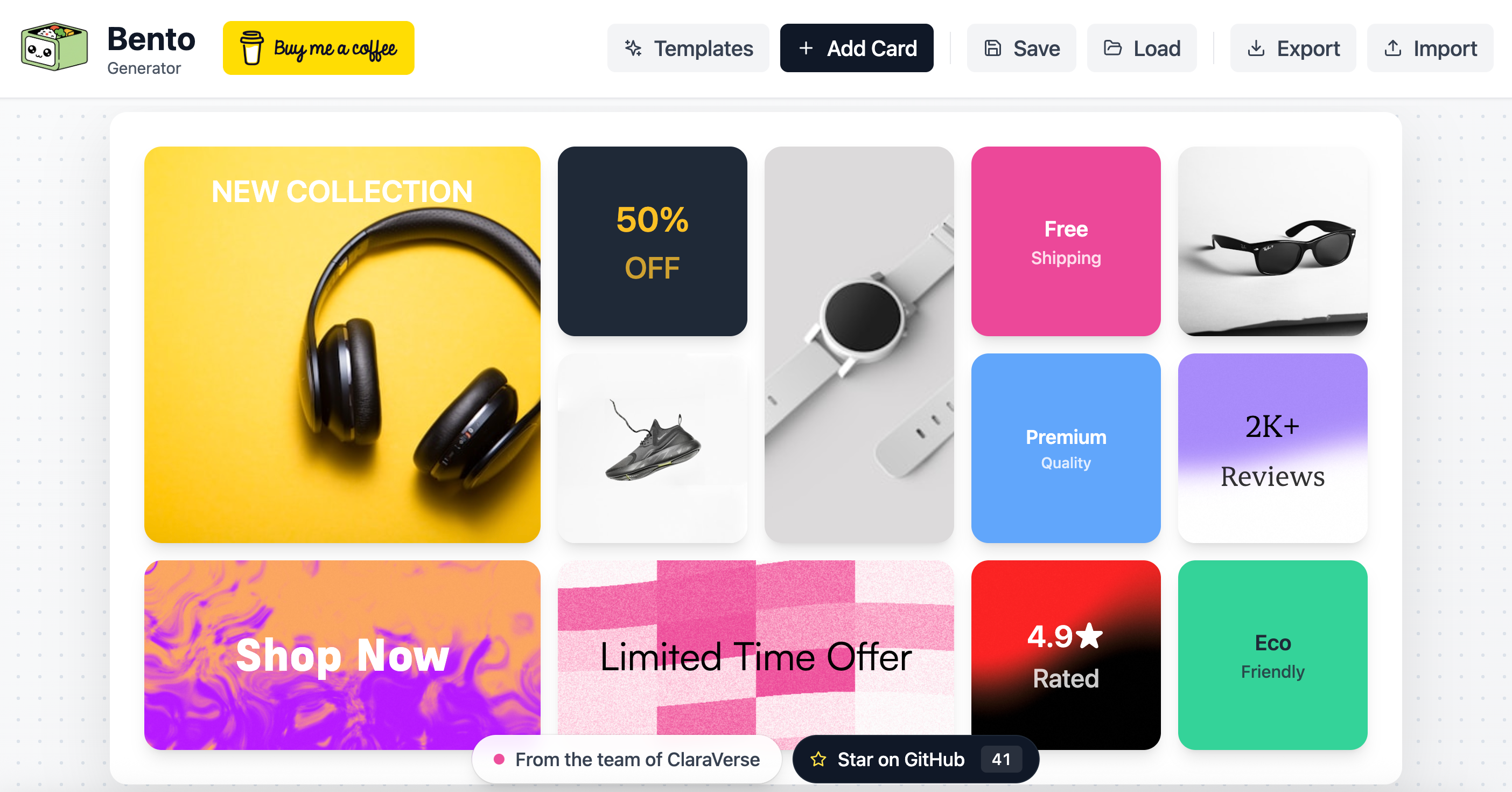The height and width of the screenshot is (792, 1512).
Task: Click the folder Load icon
Action: (1112, 48)
